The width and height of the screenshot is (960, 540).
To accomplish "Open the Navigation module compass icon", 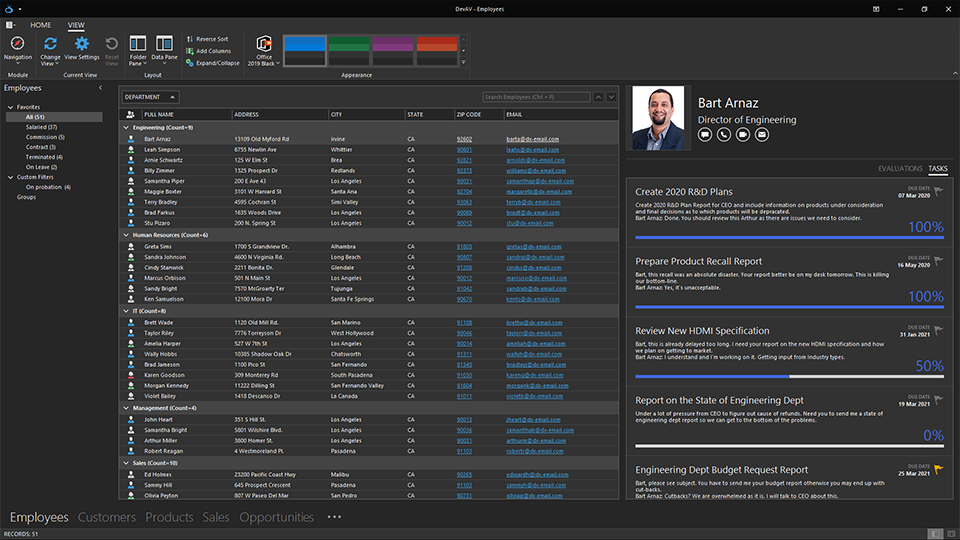I will 17,45.
